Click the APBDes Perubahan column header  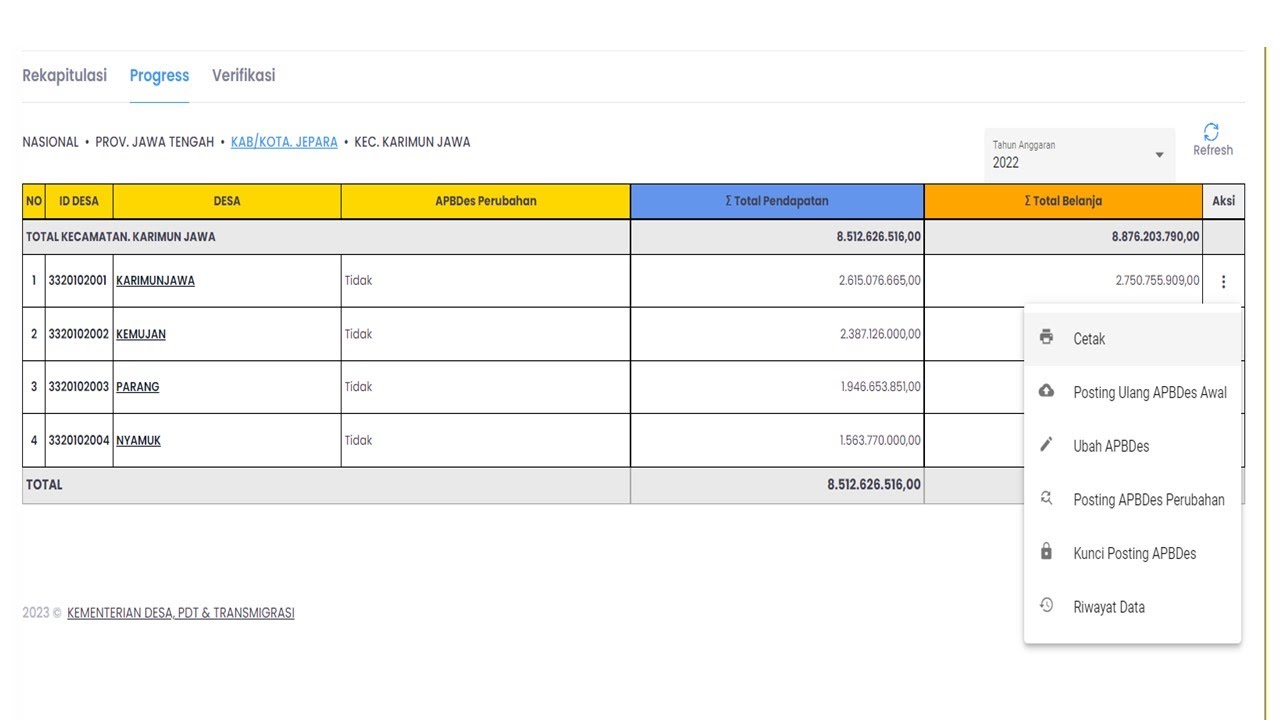tap(486, 201)
